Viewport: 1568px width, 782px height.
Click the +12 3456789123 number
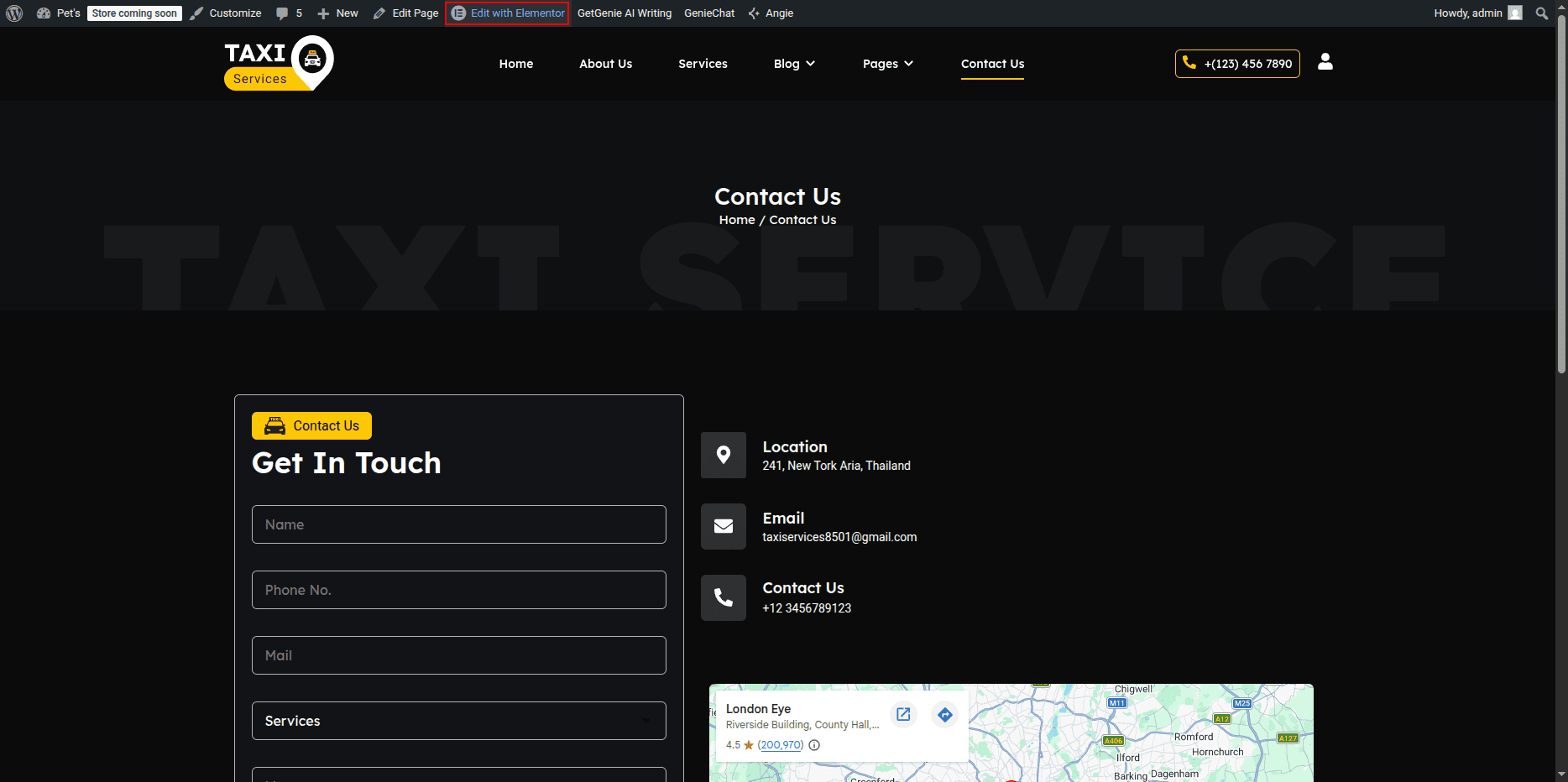click(x=807, y=608)
